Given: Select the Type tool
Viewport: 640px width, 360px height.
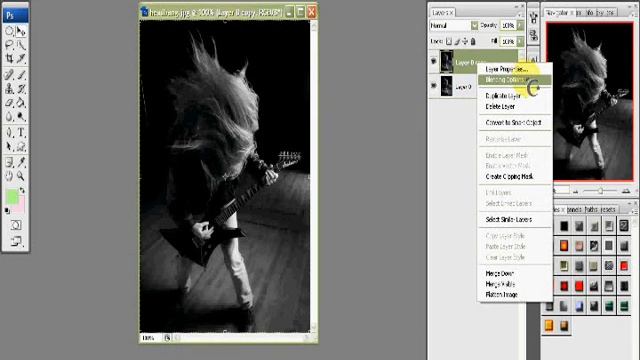Looking at the screenshot, I should pos(21,132).
